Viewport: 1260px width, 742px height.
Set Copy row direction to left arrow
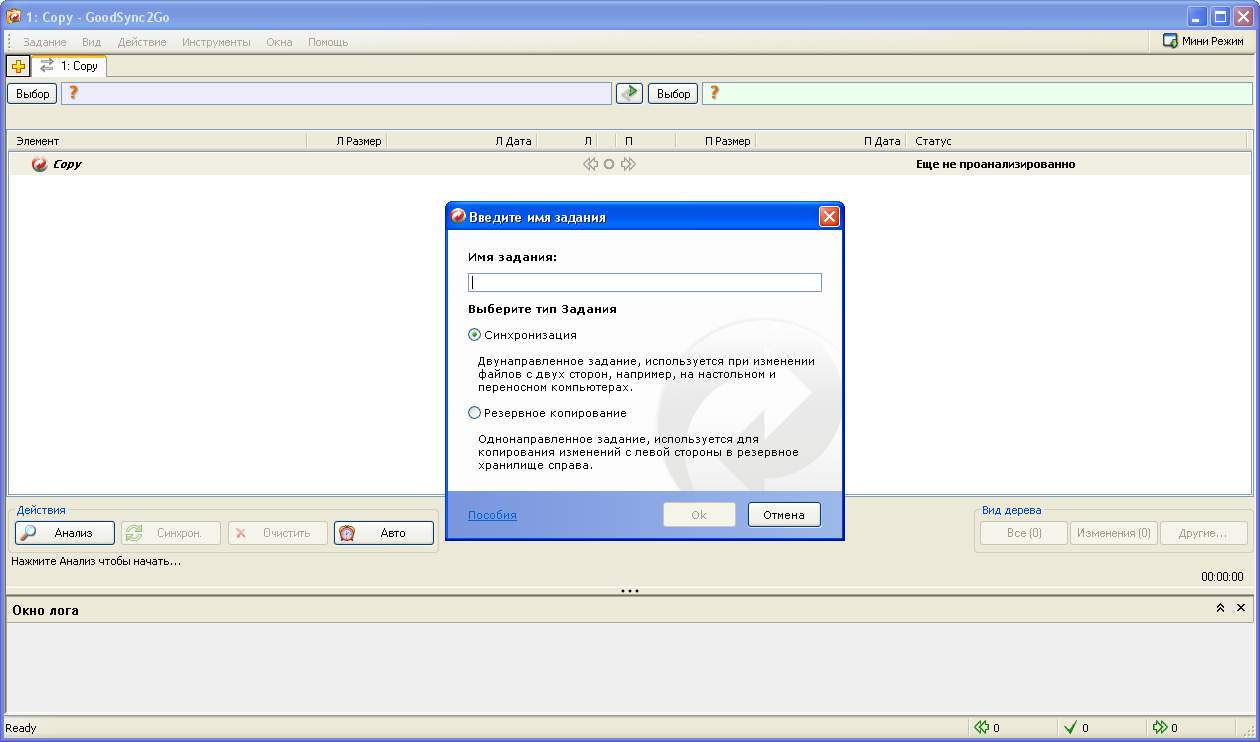pyautogui.click(x=590, y=164)
